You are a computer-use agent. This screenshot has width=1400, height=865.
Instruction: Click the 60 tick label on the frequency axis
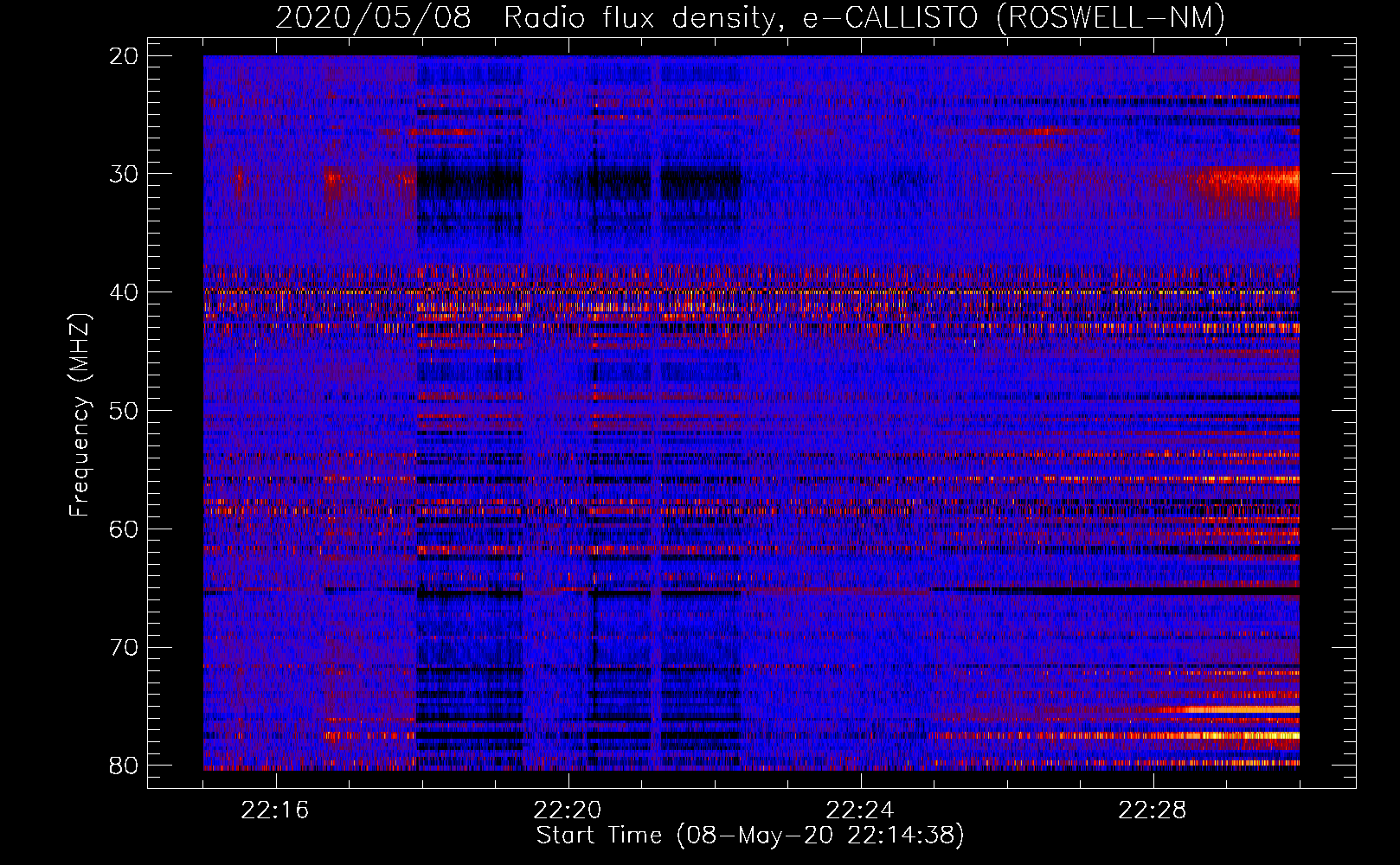point(124,529)
